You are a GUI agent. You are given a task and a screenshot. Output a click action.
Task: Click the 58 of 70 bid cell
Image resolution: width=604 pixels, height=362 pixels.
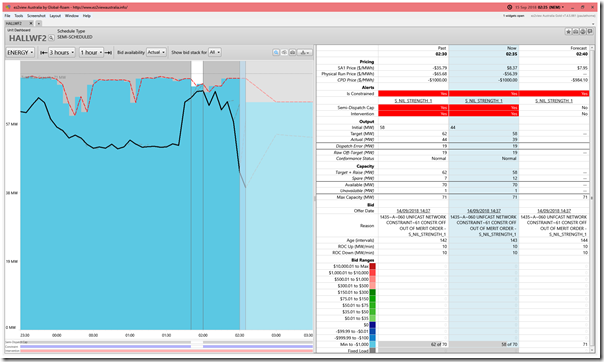484,344
